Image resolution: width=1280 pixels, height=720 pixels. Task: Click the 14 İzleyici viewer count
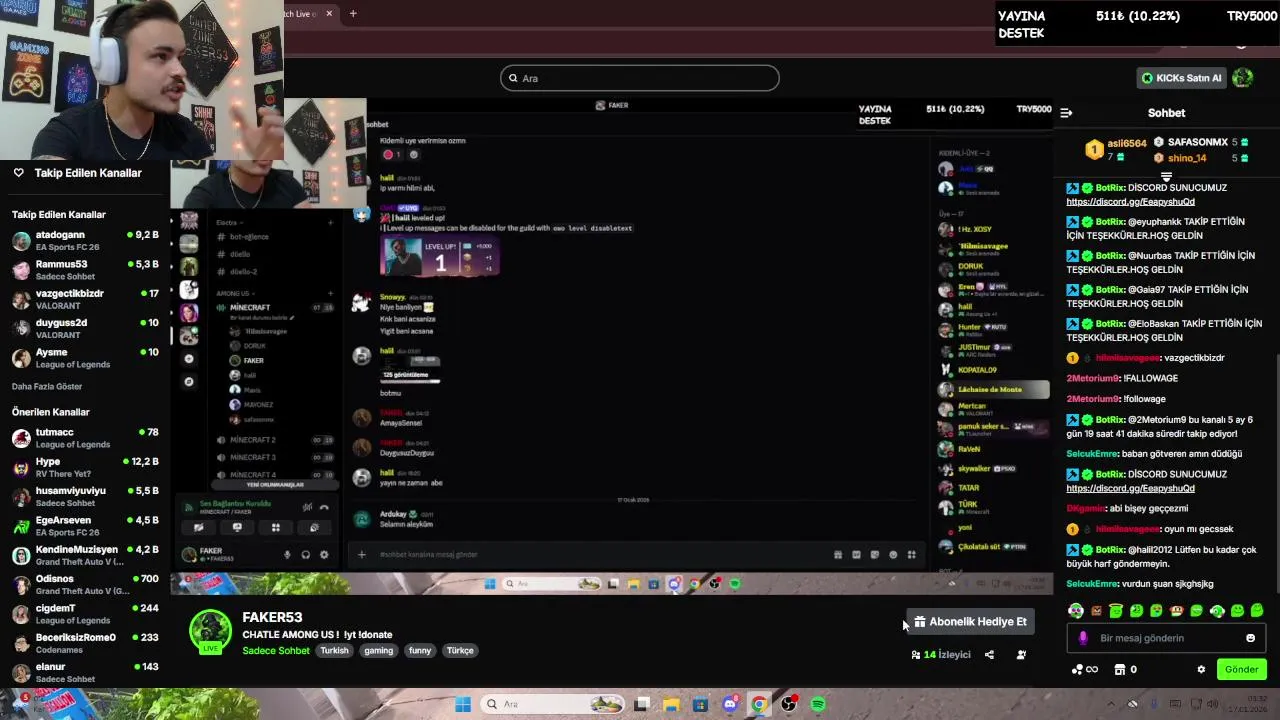[x=940, y=655]
